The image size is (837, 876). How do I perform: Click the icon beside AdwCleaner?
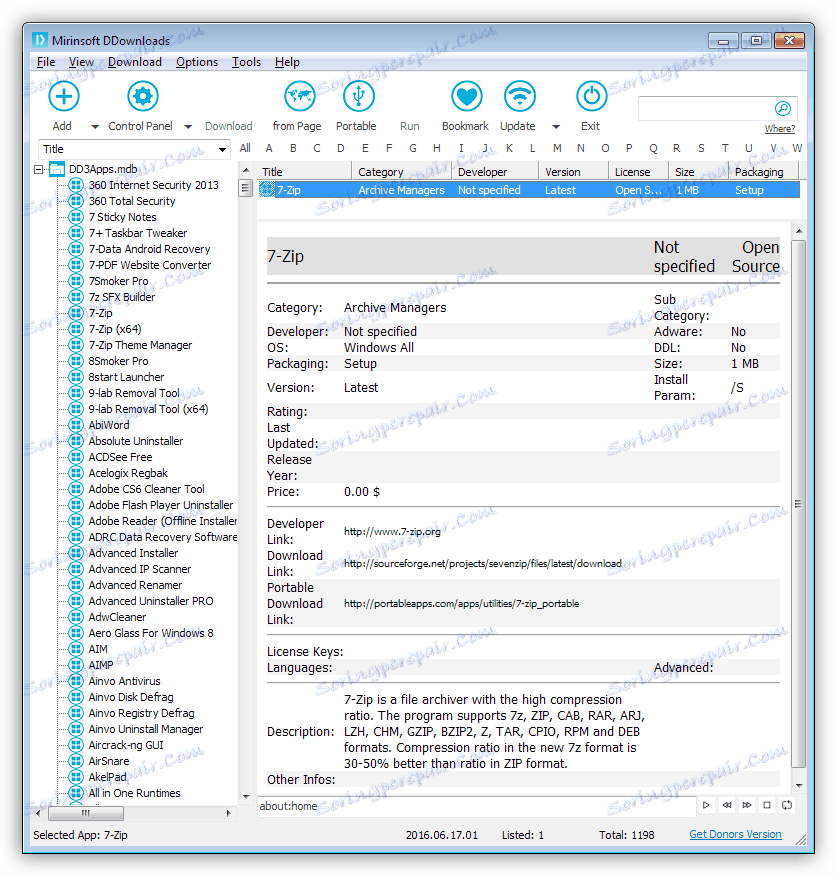75,617
